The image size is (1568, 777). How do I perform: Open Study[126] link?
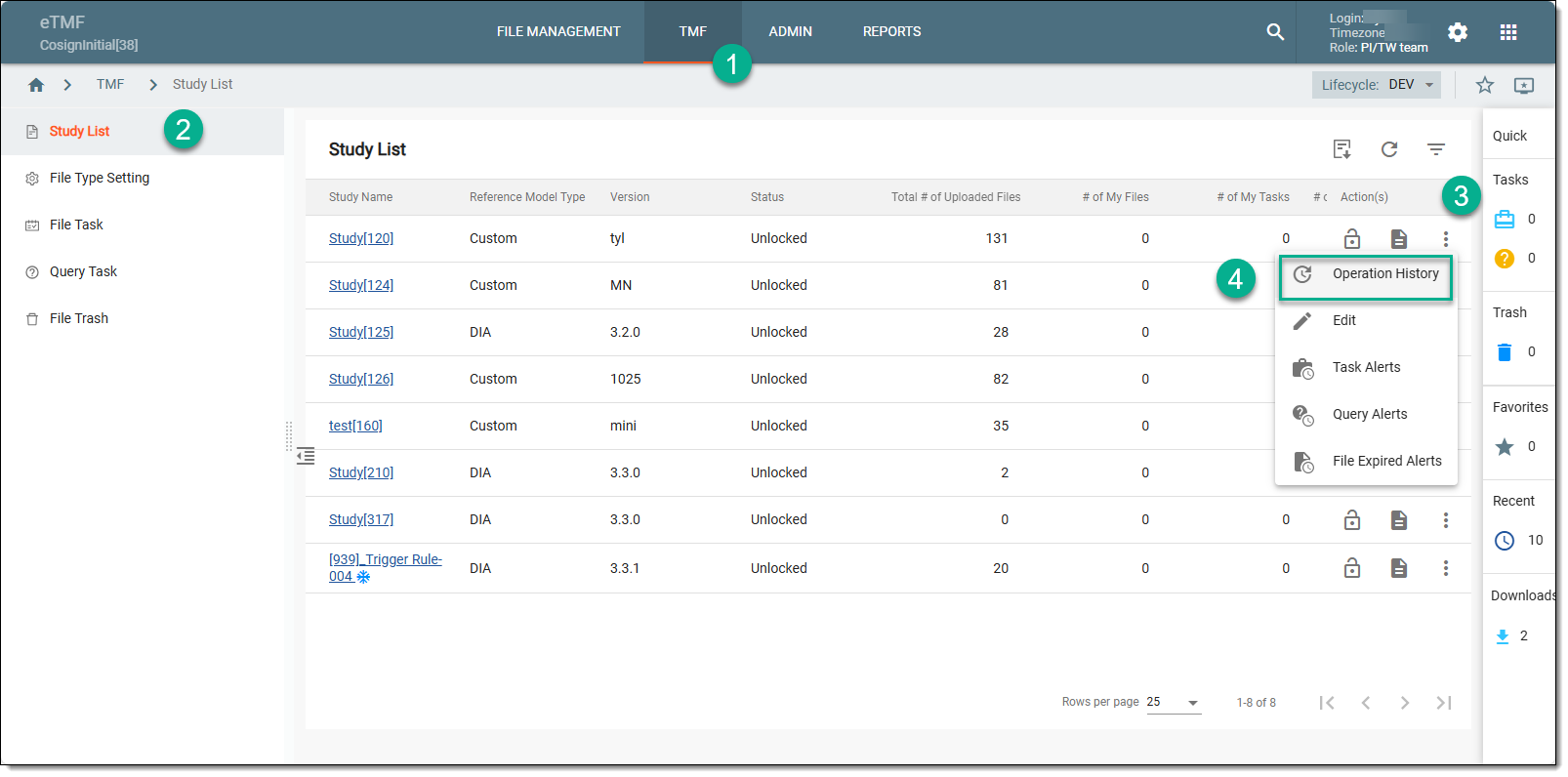pos(361,379)
